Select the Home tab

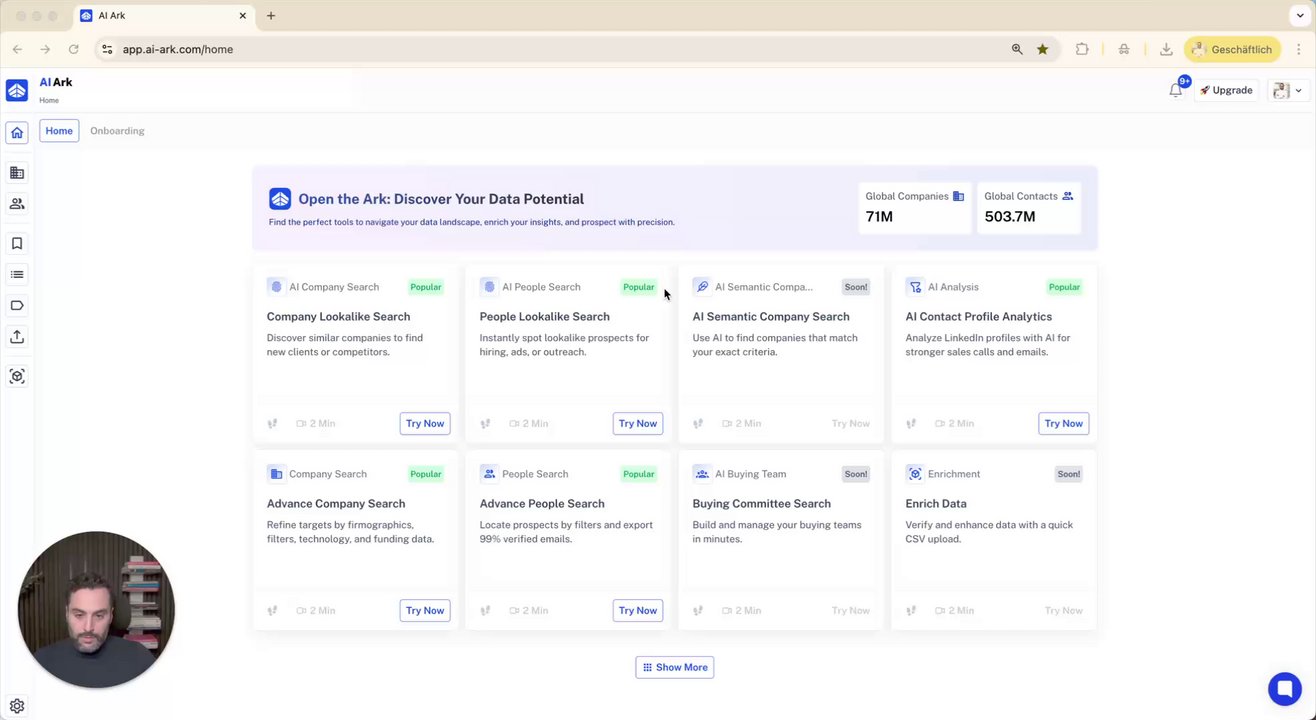(59, 131)
